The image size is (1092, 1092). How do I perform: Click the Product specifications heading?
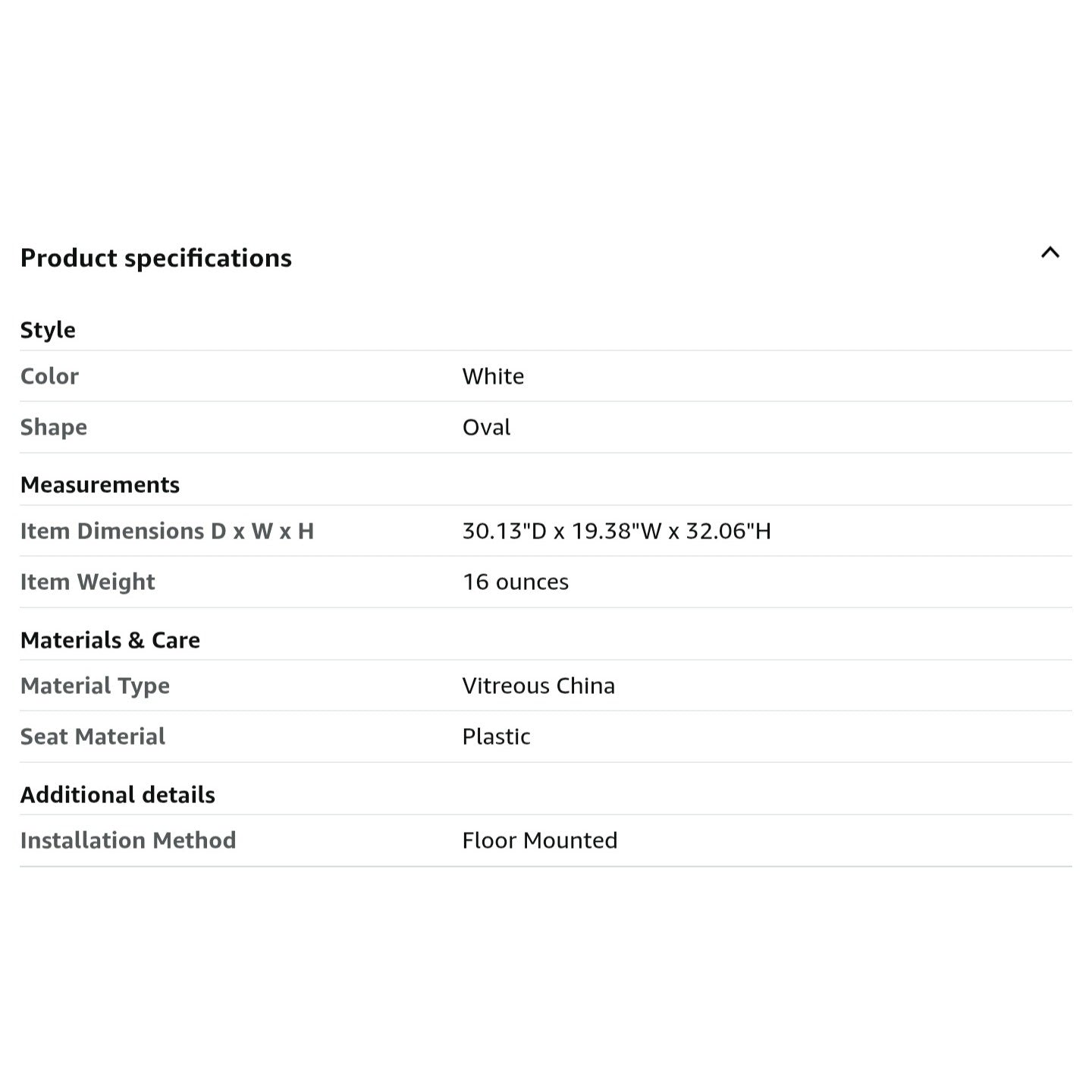pos(155,259)
